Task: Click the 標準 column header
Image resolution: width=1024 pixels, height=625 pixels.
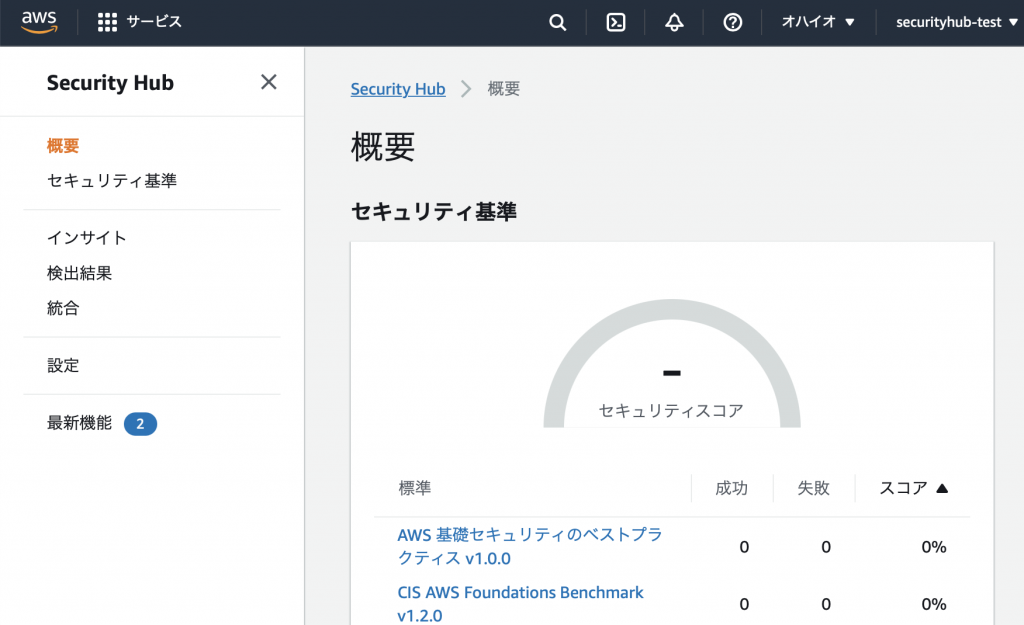Action: 415,488
